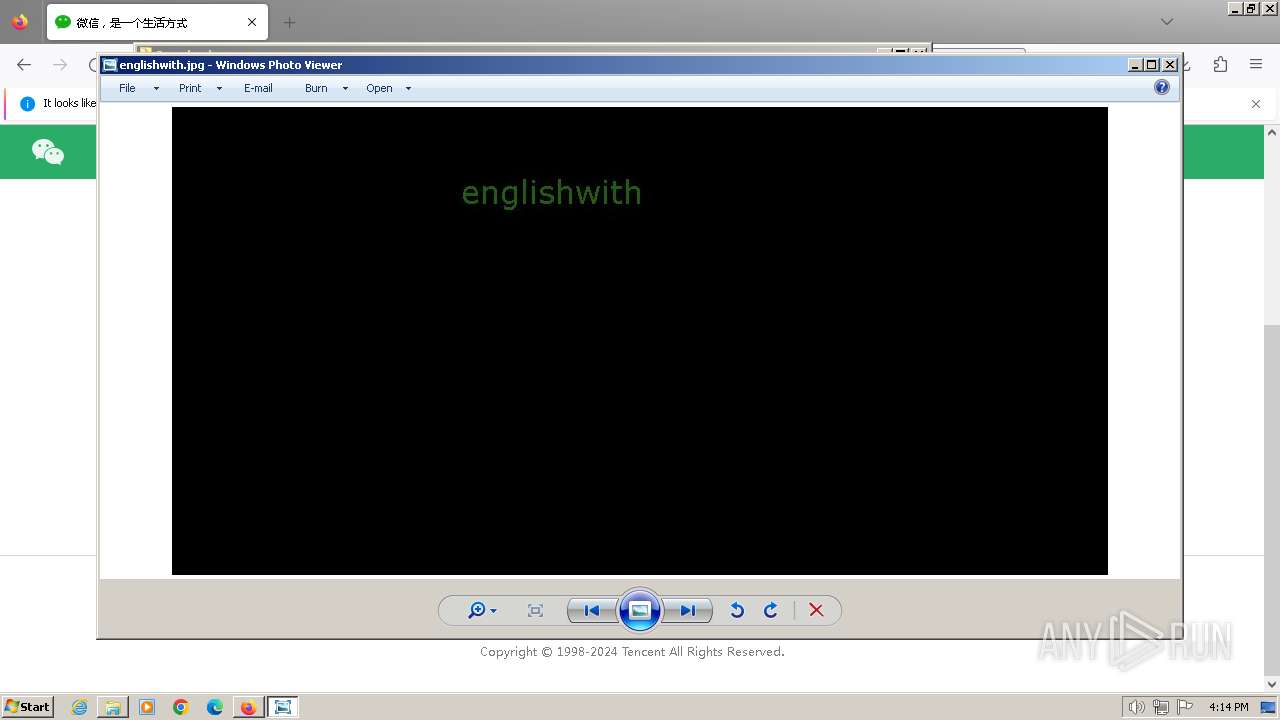1280x720 pixels.
Task: Expand the Open dropdown arrow
Action: tap(408, 89)
